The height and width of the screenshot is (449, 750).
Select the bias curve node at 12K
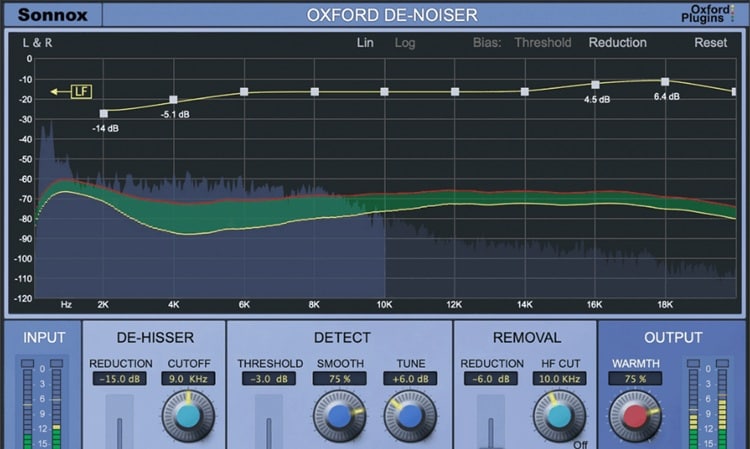coord(455,92)
